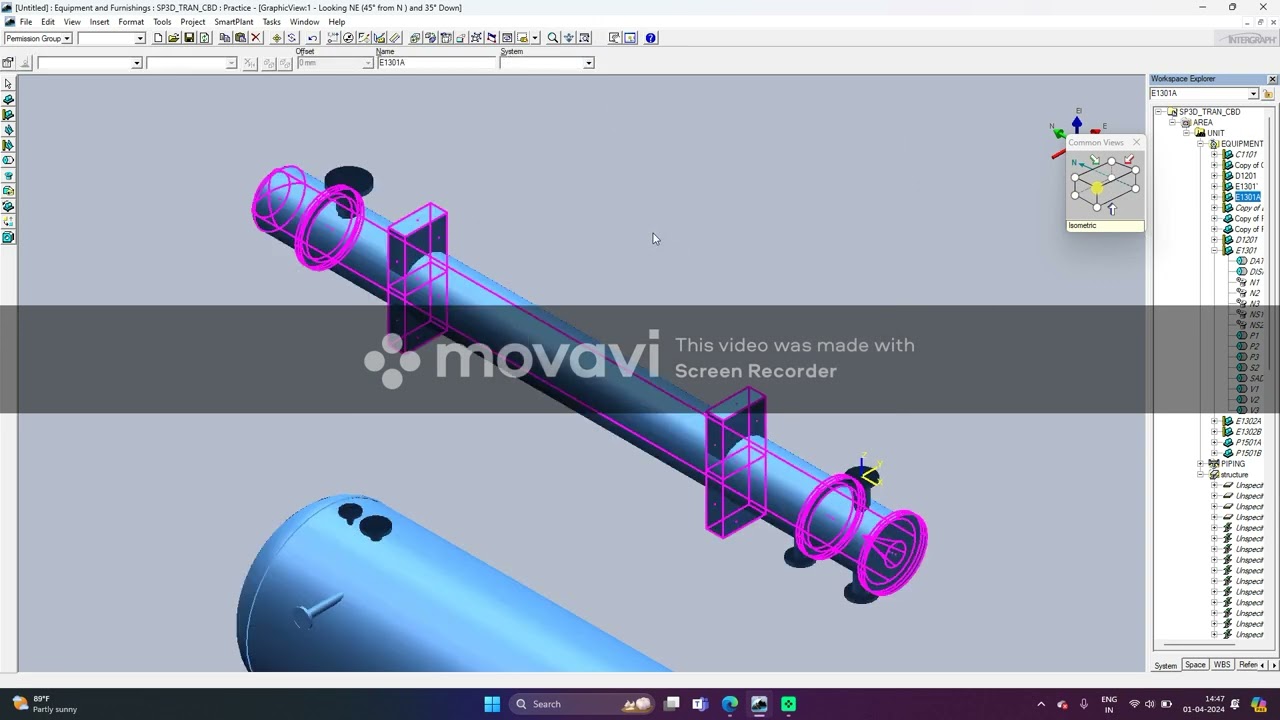The width and height of the screenshot is (1280, 720).
Task: Click the Windows Start button
Action: (x=492, y=704)
